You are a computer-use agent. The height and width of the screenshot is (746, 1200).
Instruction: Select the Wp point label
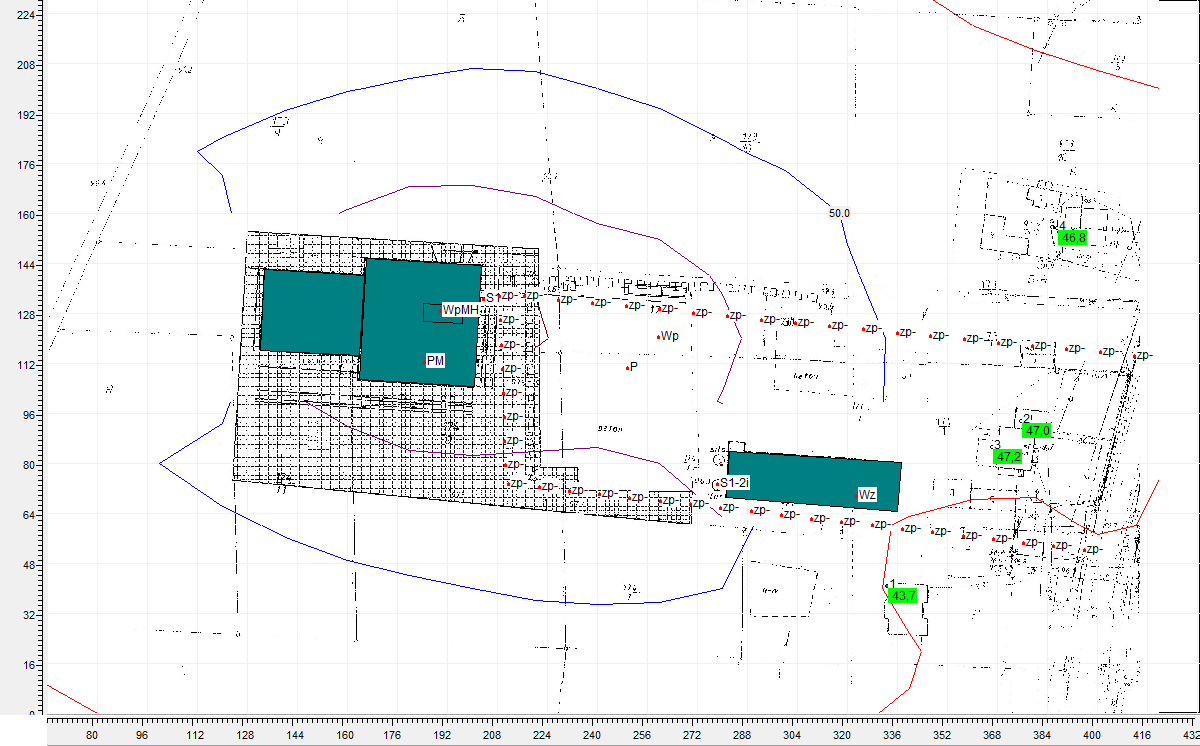(x=669, y=335)
